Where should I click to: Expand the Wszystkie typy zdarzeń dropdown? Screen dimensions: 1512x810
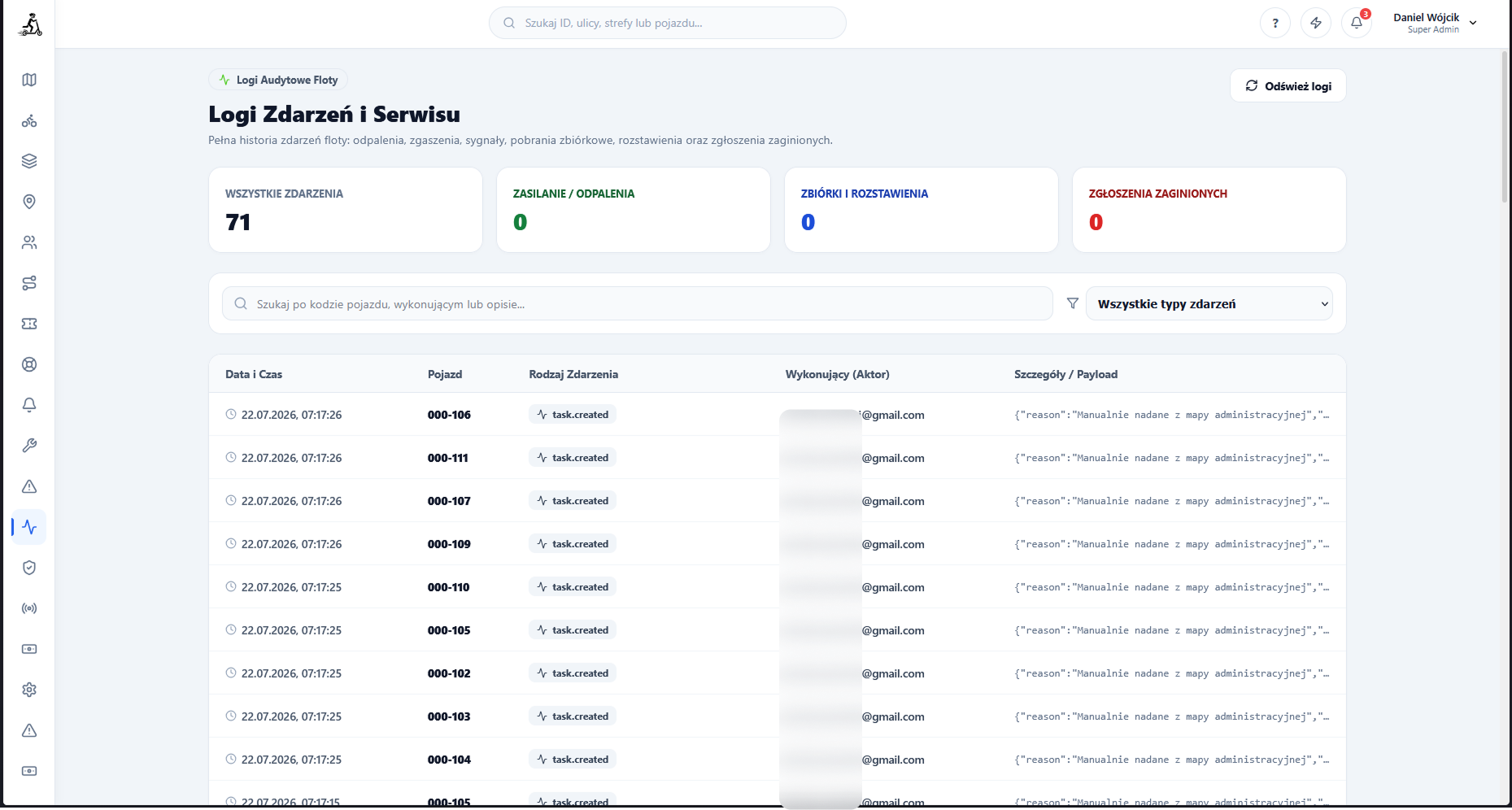[1209, 304]
